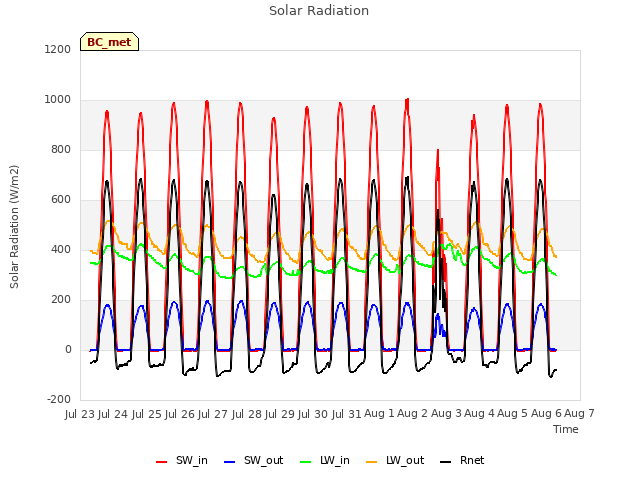
Task: Click the Jul 26 x-axis date label
Action: [180, 414]
